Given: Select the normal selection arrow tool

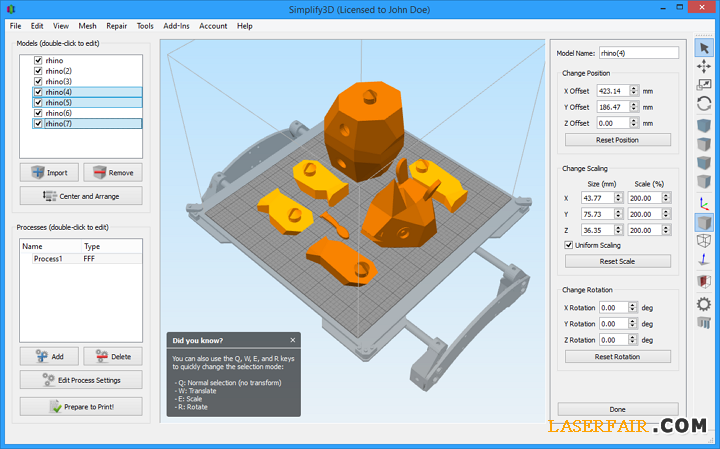Looking at the screenshot, I should click(x=703, y=47).
